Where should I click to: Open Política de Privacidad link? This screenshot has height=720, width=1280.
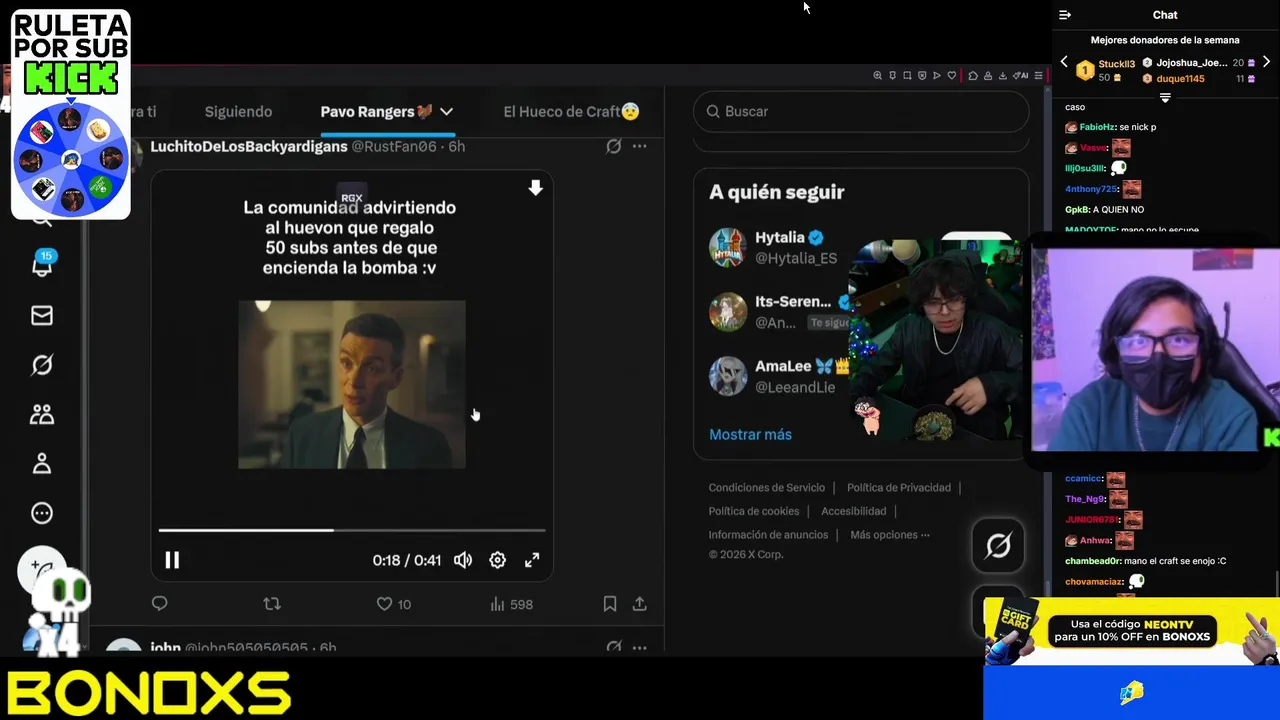(x=899, y=488)
